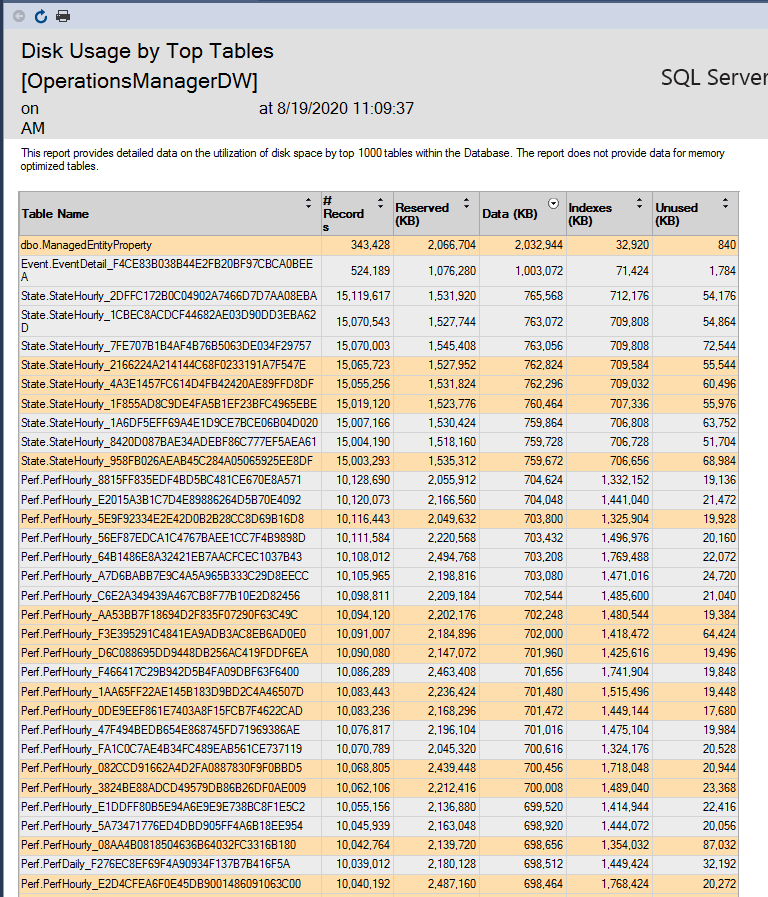Toggle Data (KB) sort order indicator
The image size is (768, 897).
coord(553,204)
